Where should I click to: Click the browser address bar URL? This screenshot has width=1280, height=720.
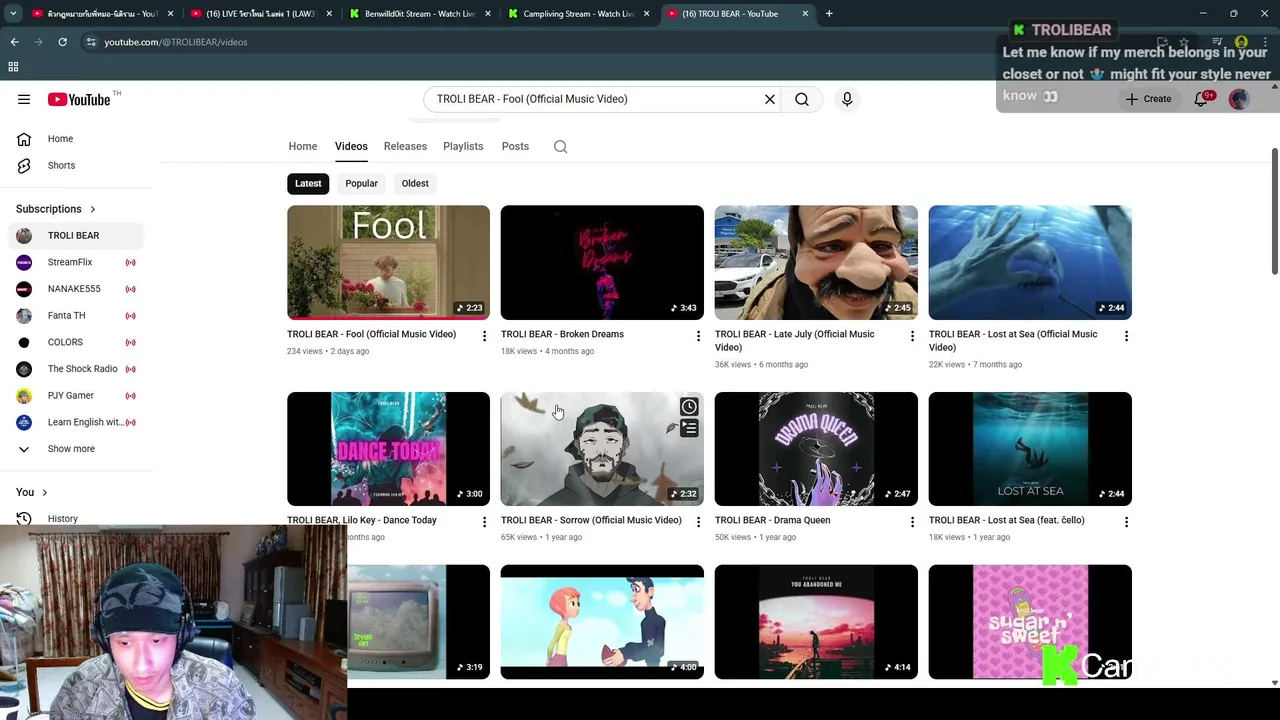point(176,42)
